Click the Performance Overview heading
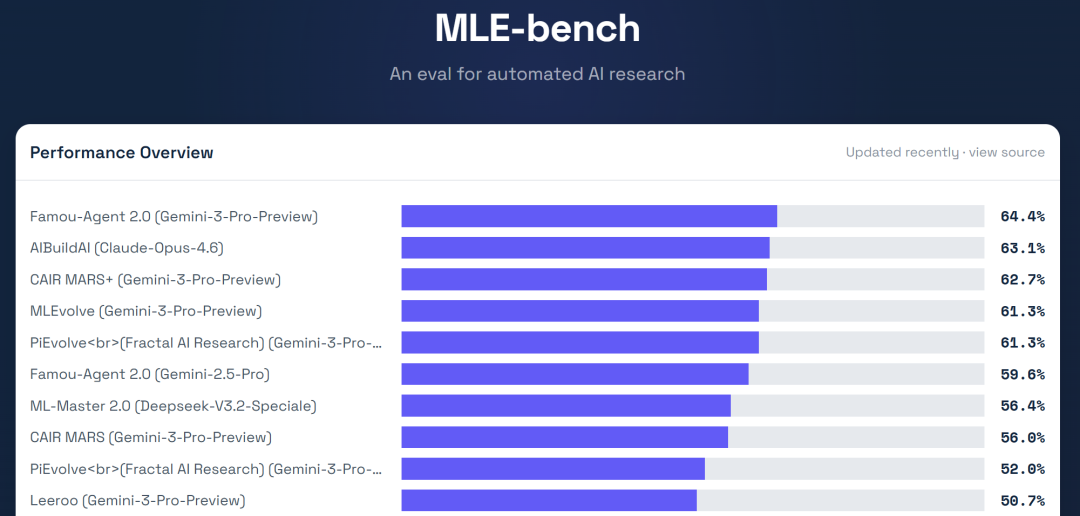The width and height of the screenshot is (1080, 516). tap(122, 153)
